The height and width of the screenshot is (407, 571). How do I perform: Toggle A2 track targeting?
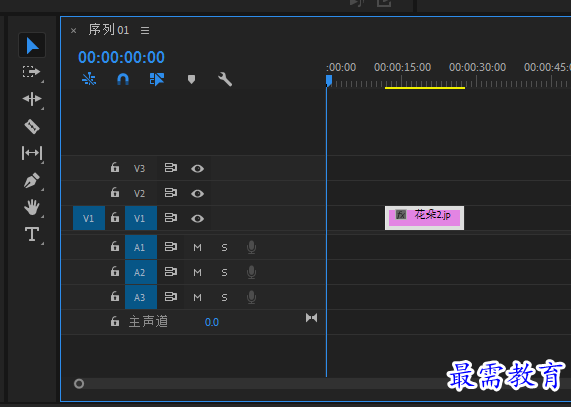click(x=141, y=272)
